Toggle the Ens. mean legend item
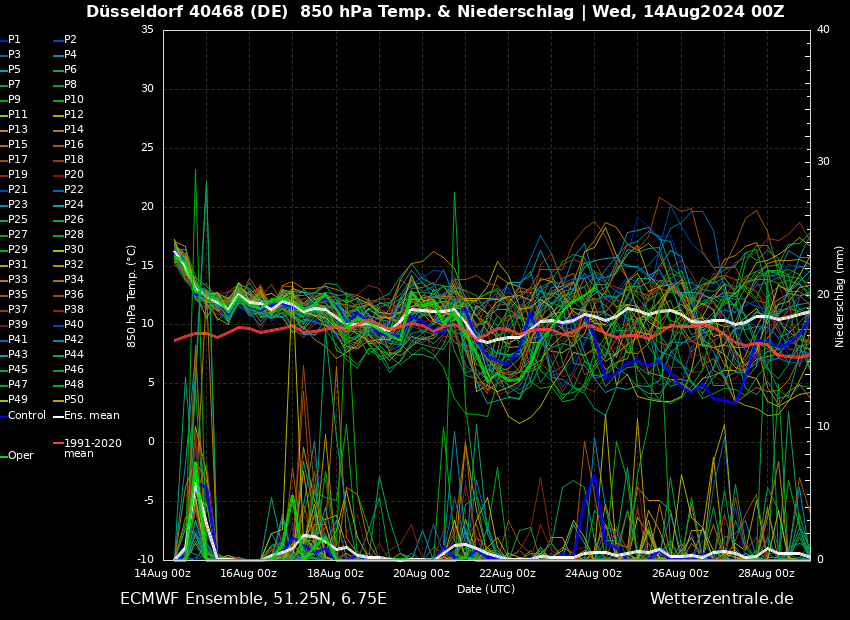This screenshot has width=850, height=620. click(91, 415)
